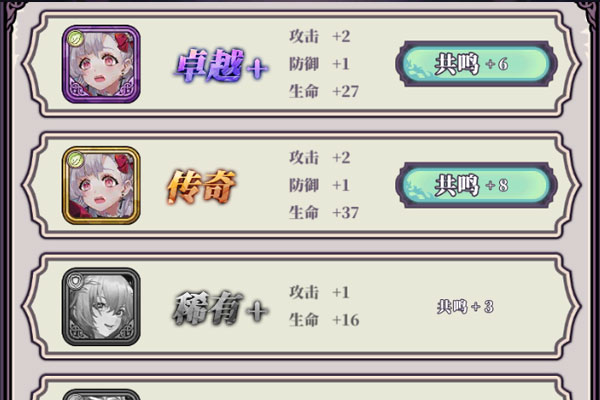Viewport: 600px width, 400px height.
Task: Click 生命 +27 stat in first row
Action: pos(324,91)
